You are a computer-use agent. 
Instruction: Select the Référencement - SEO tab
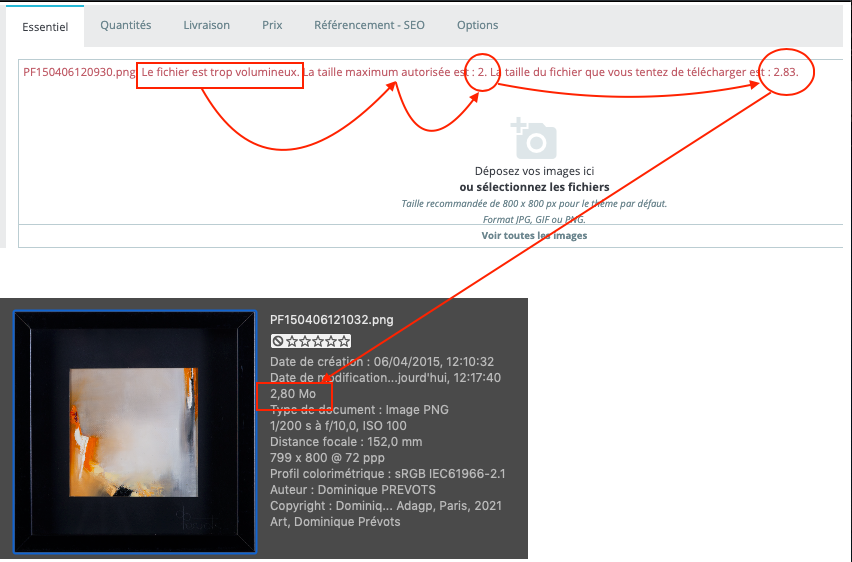tap(369, 25)
